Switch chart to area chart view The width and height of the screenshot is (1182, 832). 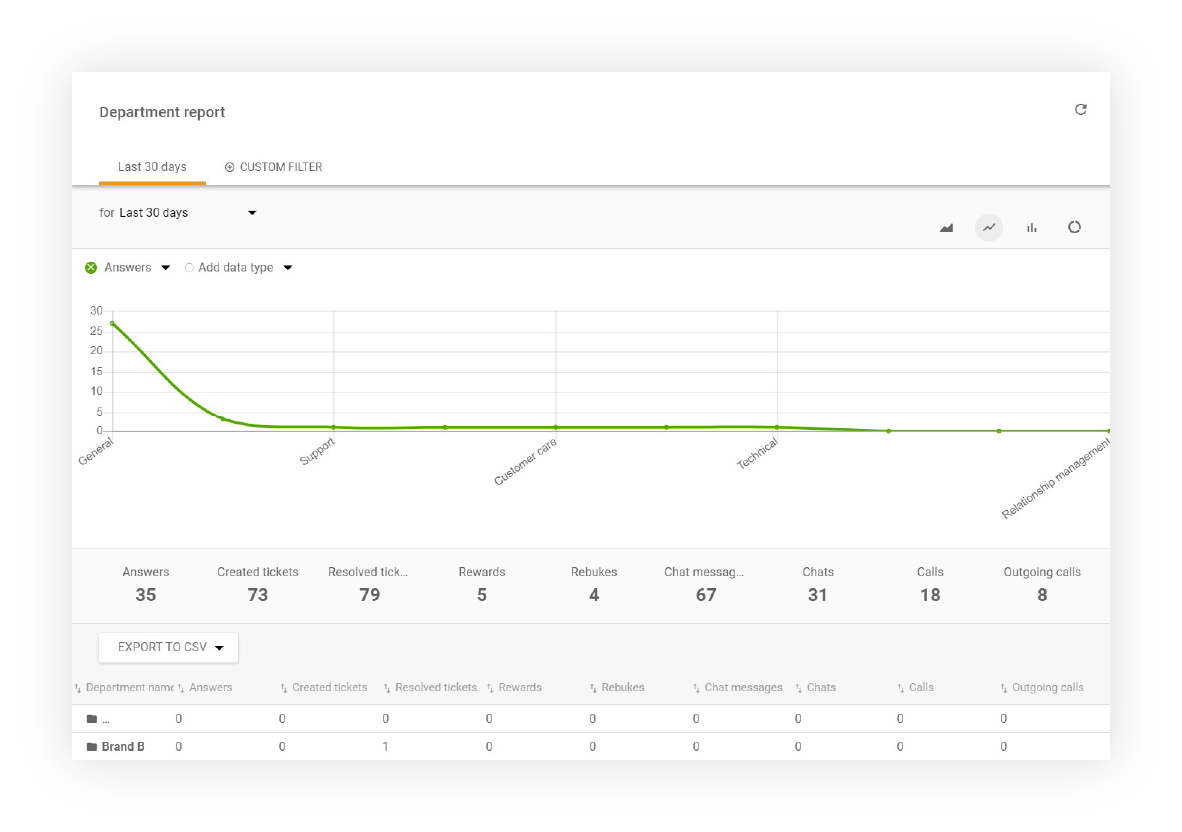[946, 227]
